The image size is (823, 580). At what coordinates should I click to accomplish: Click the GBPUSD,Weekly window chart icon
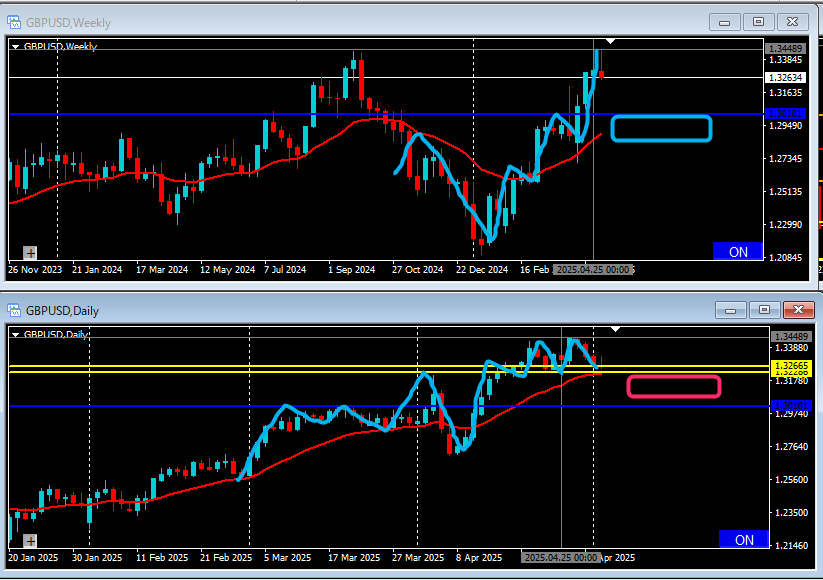pos(14,23)
